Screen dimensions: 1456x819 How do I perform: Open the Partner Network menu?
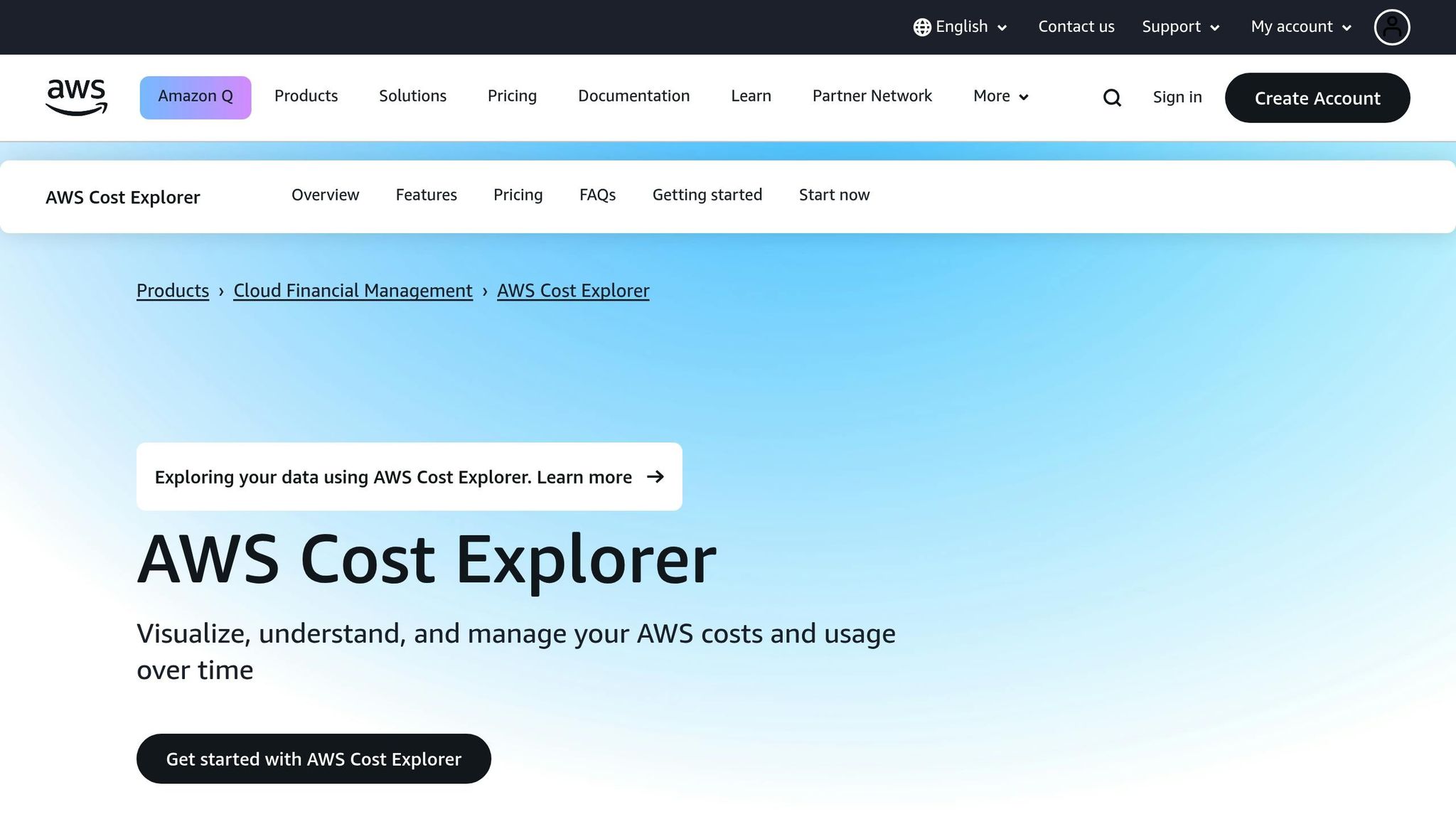(x=872, y=96)
